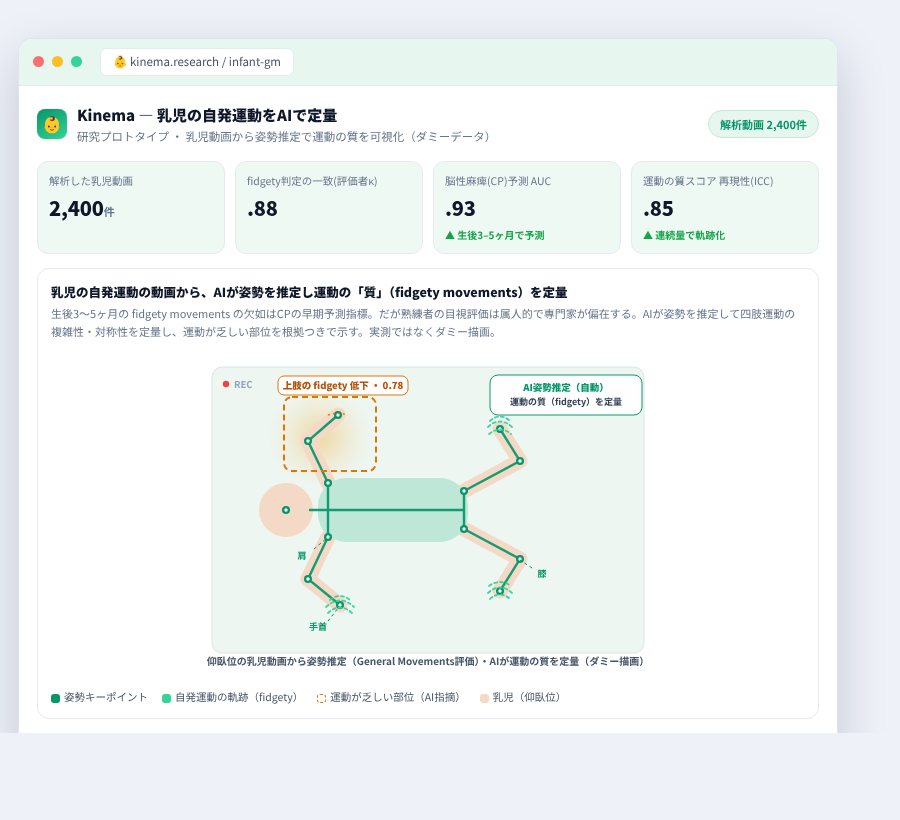The width and height of the screenshot is (900, 820).
Task: Click the kinema.research / infant-gm address bar
Action: [x=197, y=62]
